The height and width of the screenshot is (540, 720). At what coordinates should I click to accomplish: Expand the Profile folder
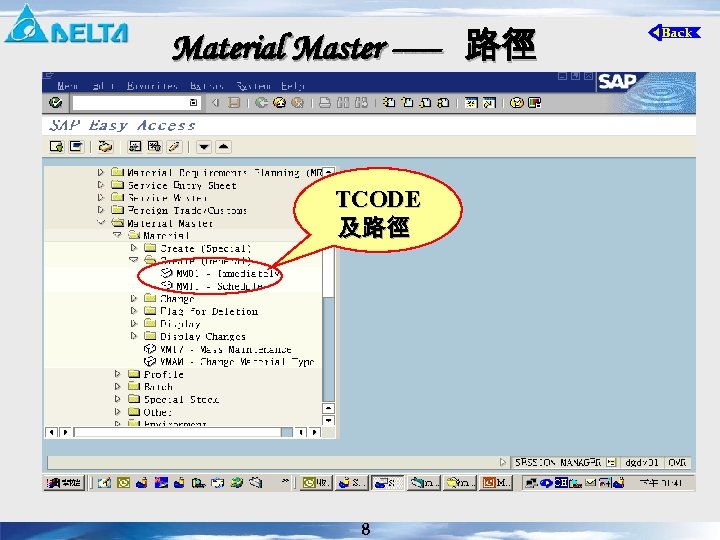tap(118, 374)
